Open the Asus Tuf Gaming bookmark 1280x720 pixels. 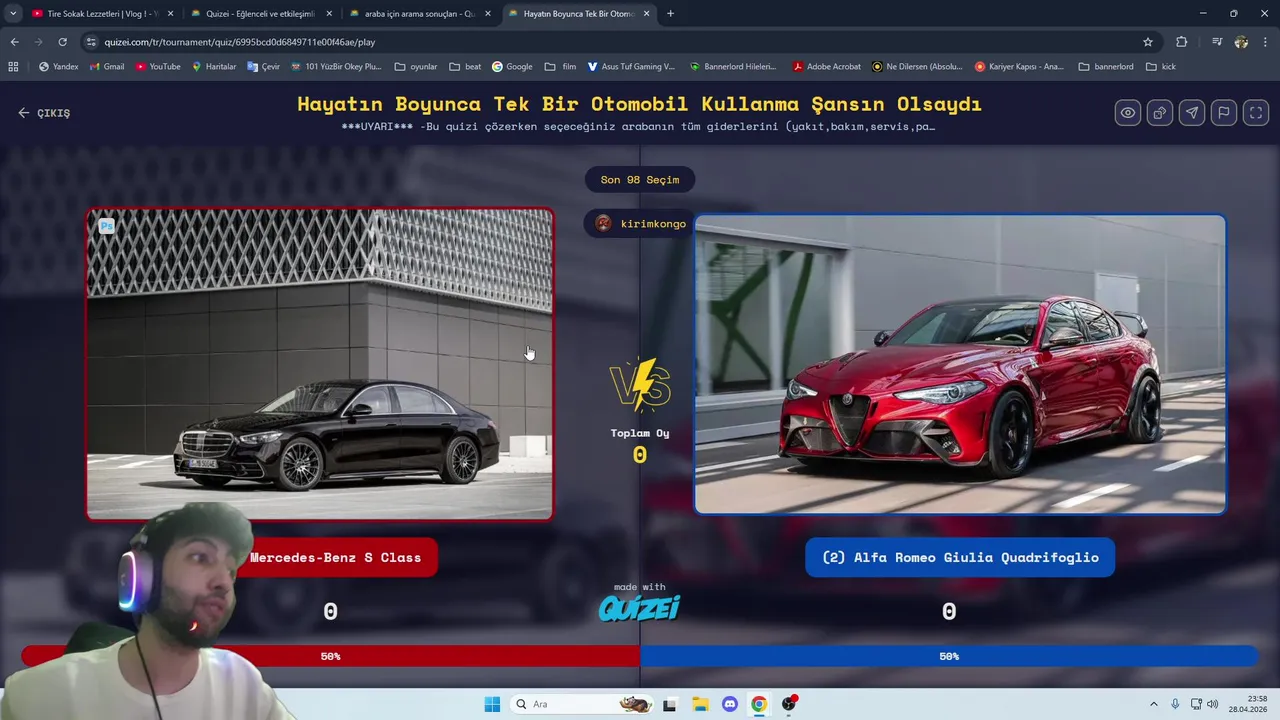click(631, 66)
